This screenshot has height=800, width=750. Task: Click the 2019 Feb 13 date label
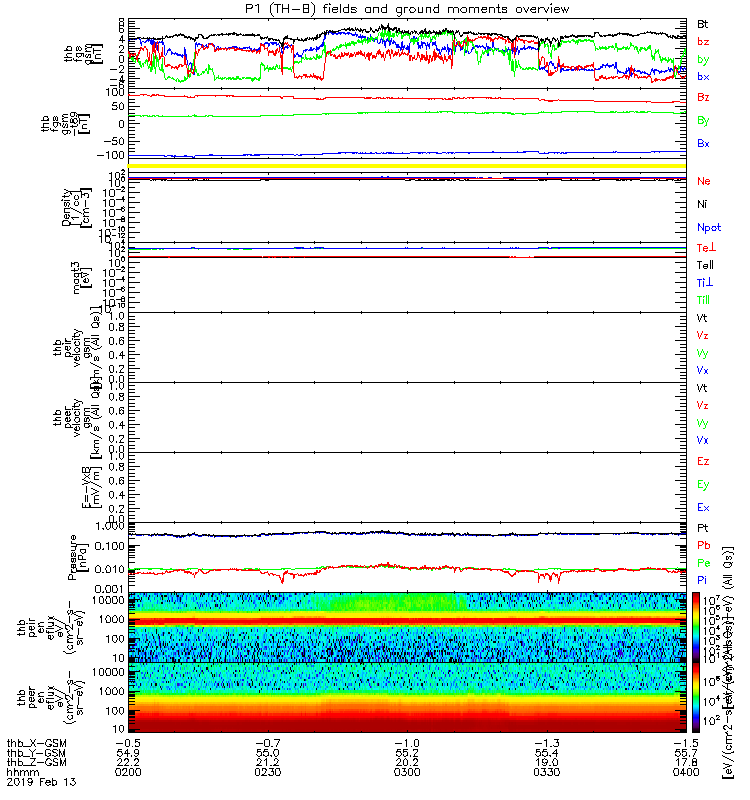(x=41, y=782)
